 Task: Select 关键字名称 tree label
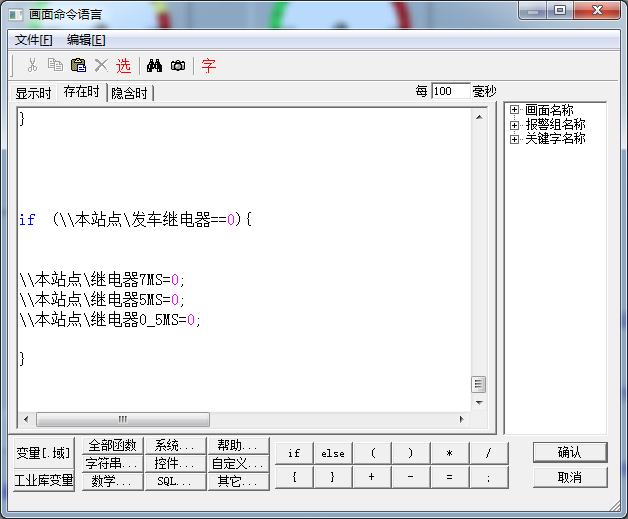[x=555, y=139]
